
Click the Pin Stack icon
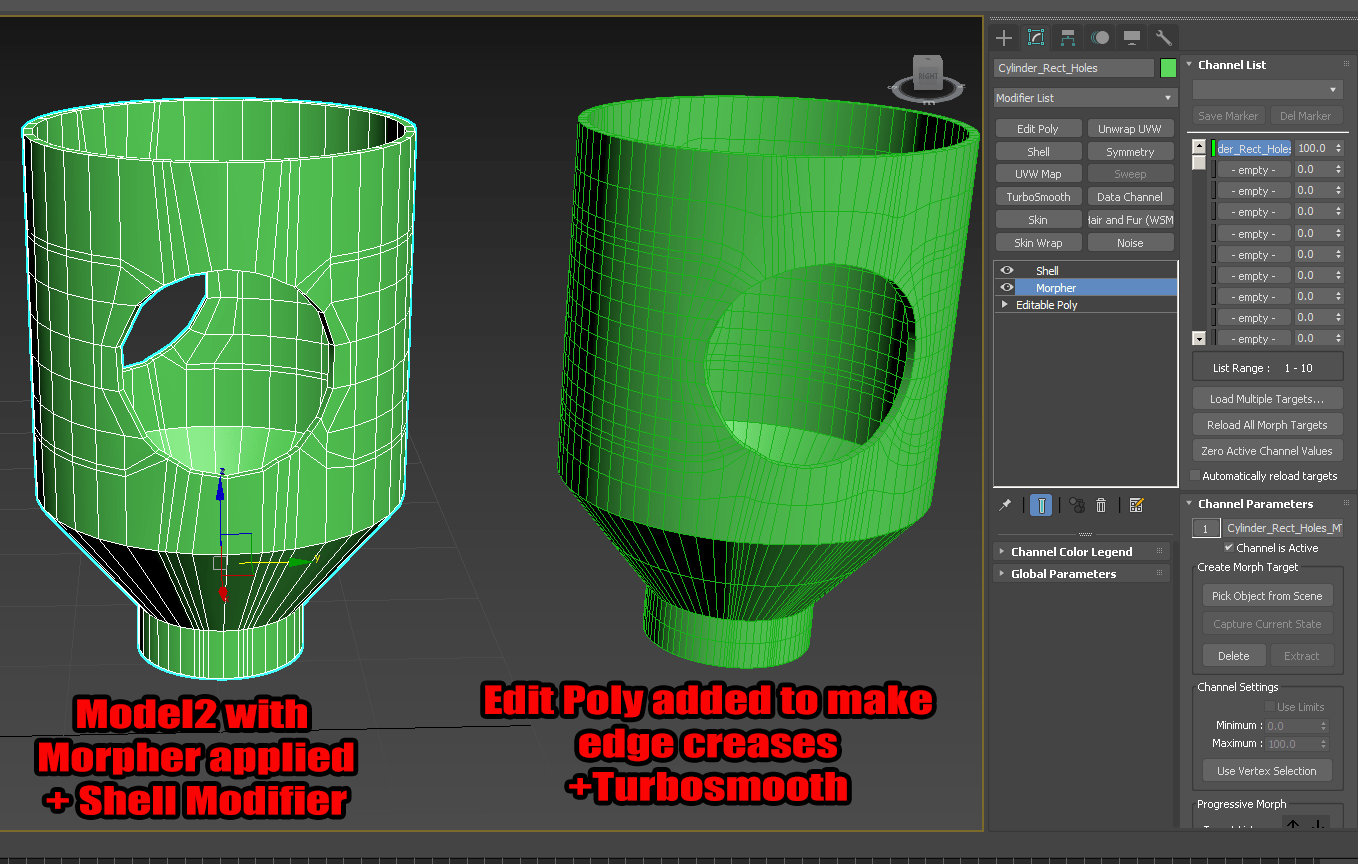[1005, 505]
